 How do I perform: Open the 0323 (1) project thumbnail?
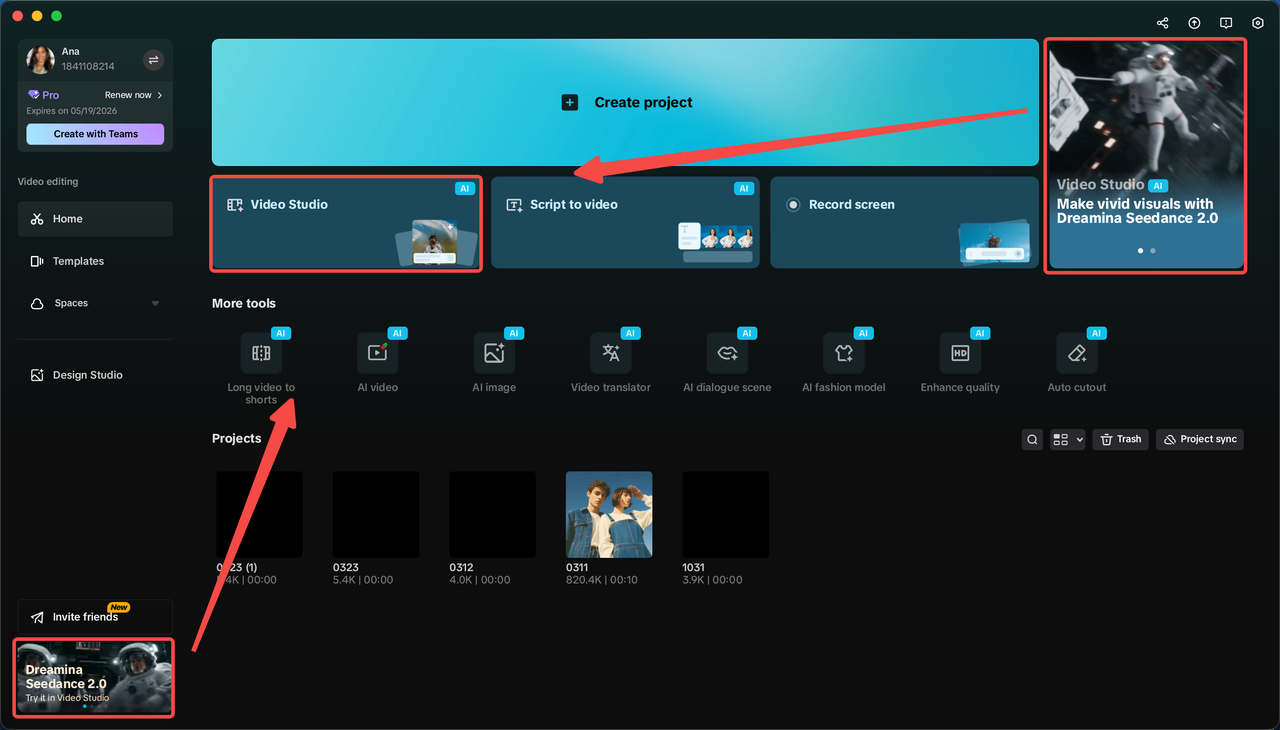coord(259,515)
